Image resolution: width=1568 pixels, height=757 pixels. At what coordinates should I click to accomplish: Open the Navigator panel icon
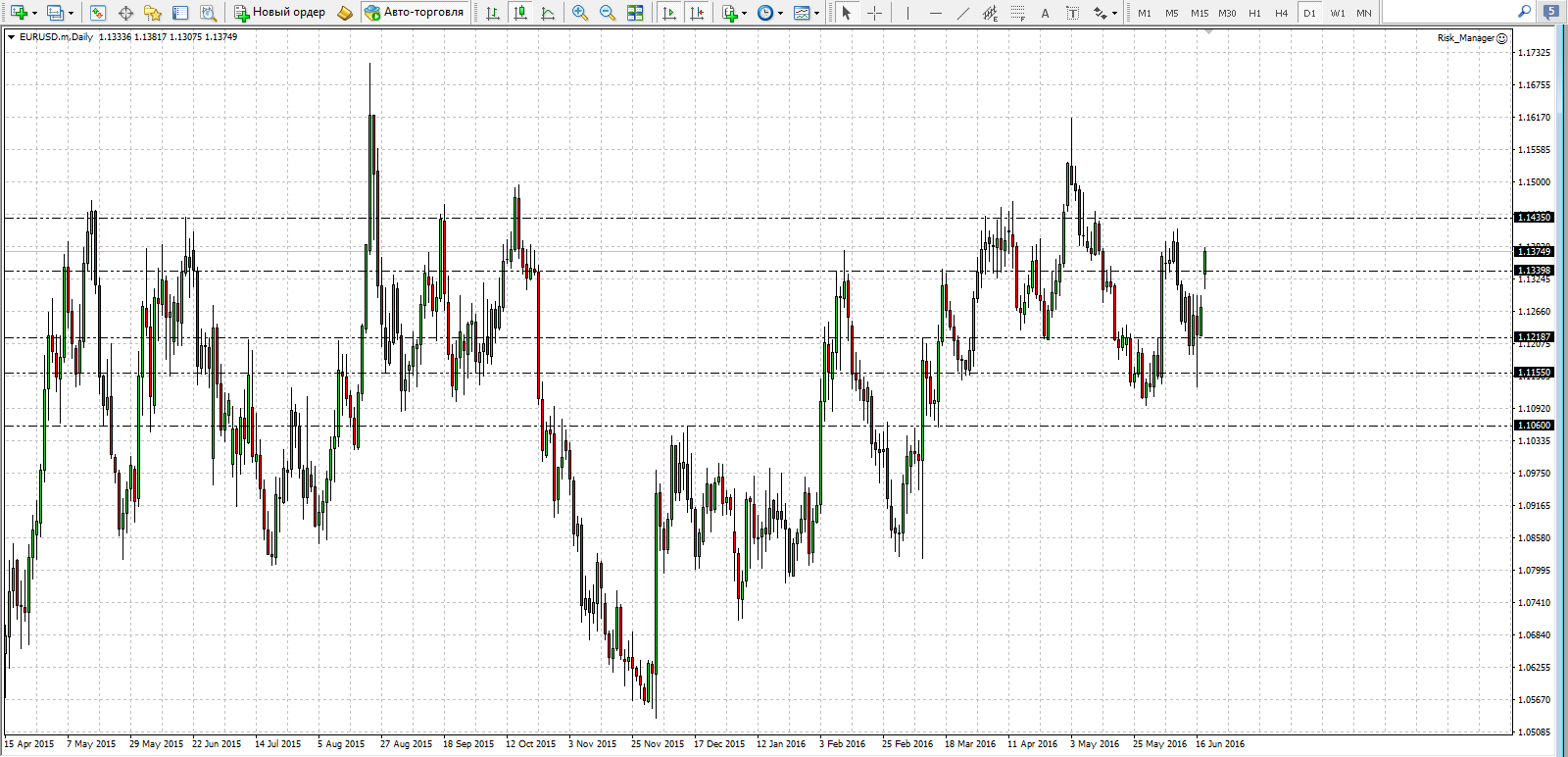click(x=152, y=13)
